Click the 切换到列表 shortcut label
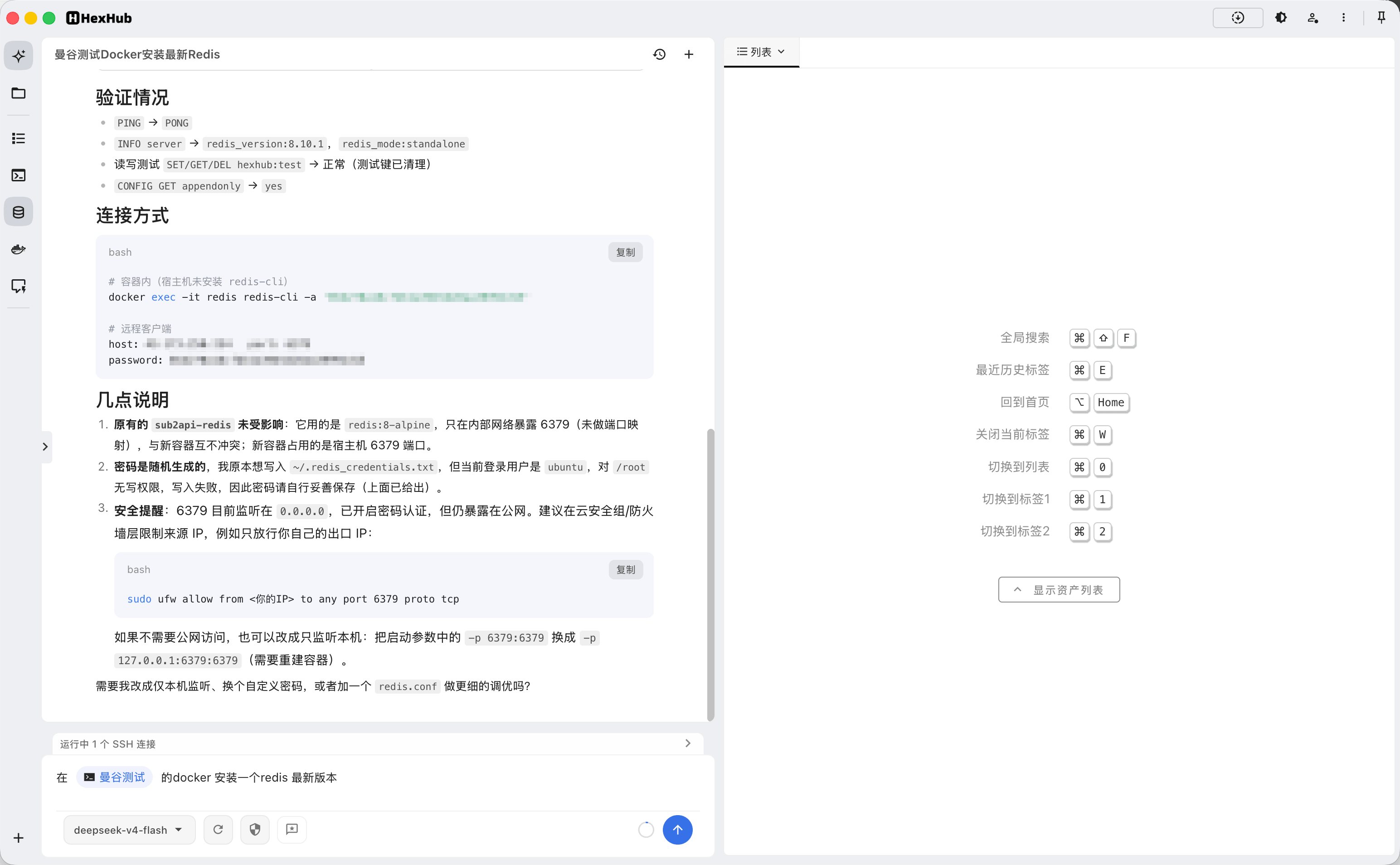 click(1019, 467)
